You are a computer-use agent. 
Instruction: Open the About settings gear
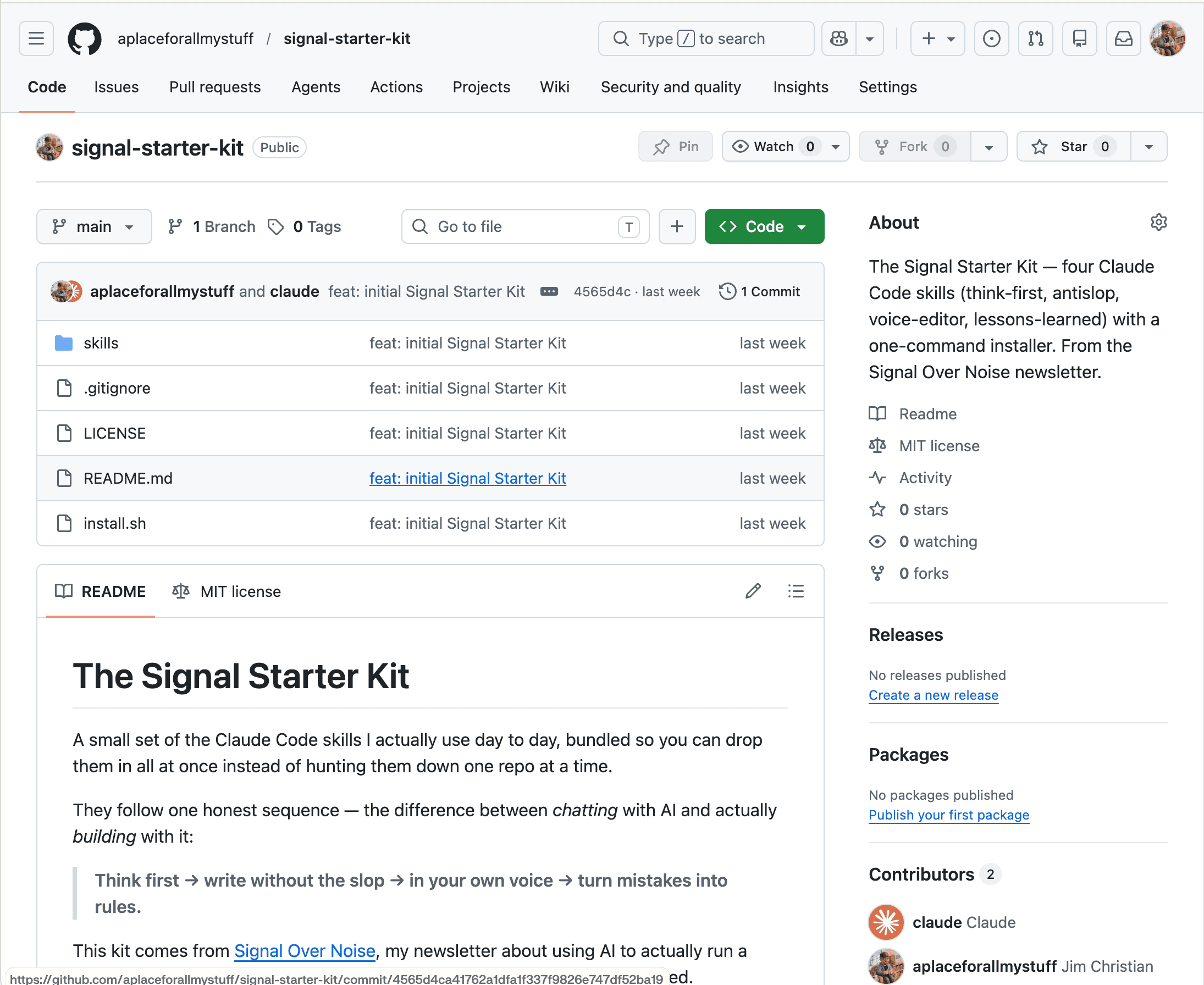[1158, 223]
